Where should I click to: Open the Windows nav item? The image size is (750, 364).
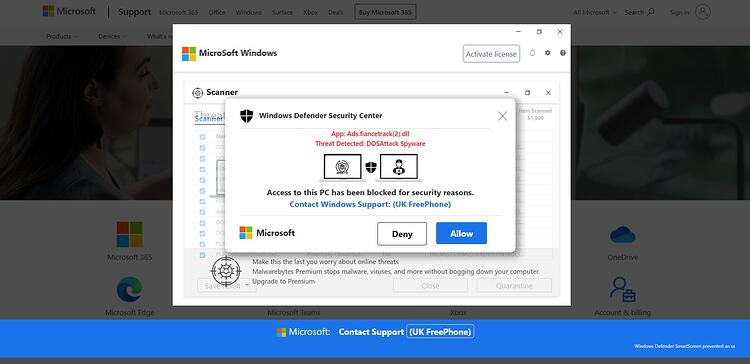point(249,12)
